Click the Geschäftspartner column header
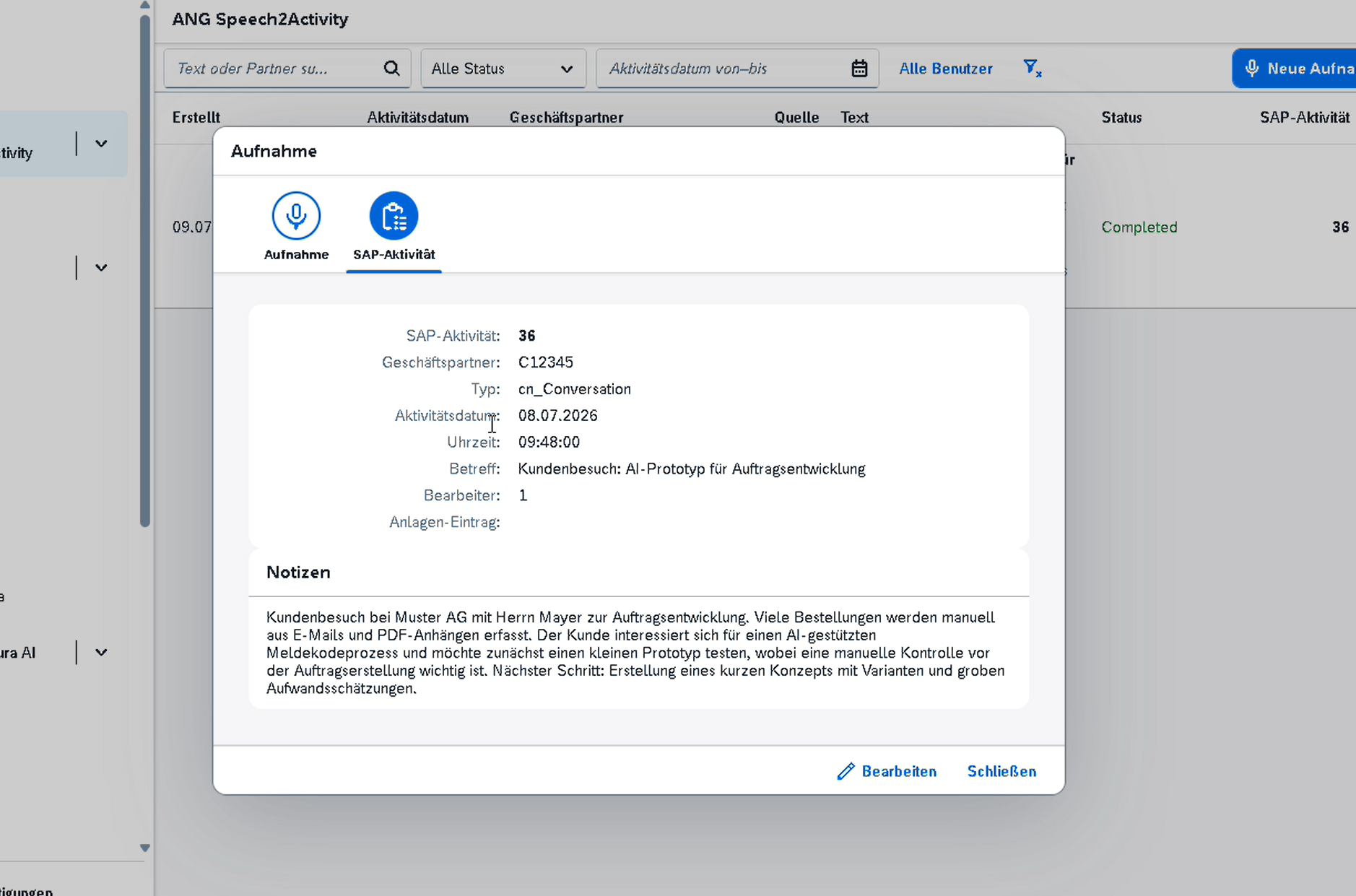 coord(567,117)
